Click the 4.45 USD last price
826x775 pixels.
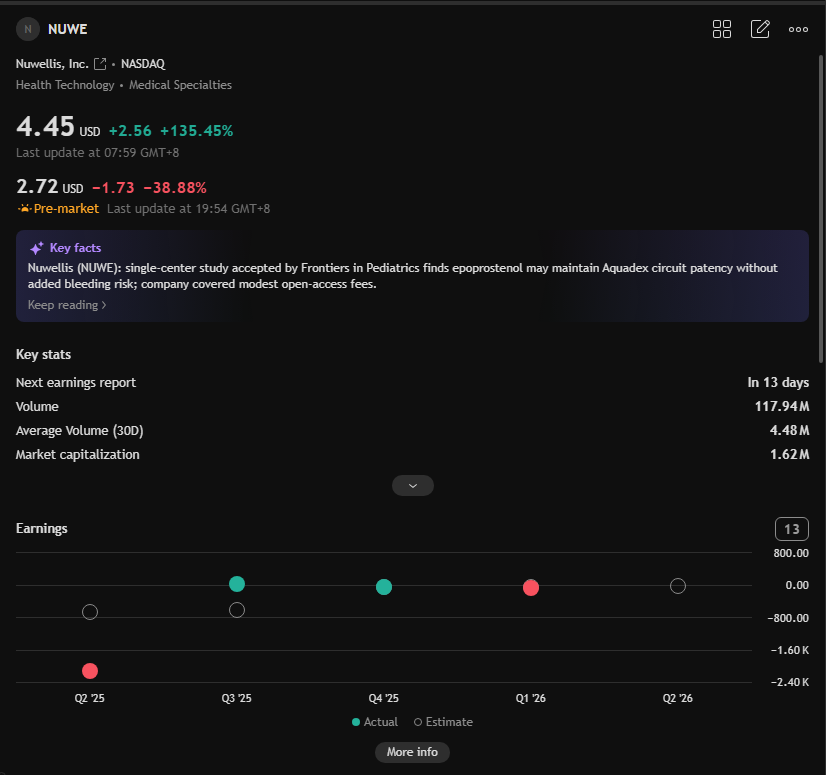(58, 127)
